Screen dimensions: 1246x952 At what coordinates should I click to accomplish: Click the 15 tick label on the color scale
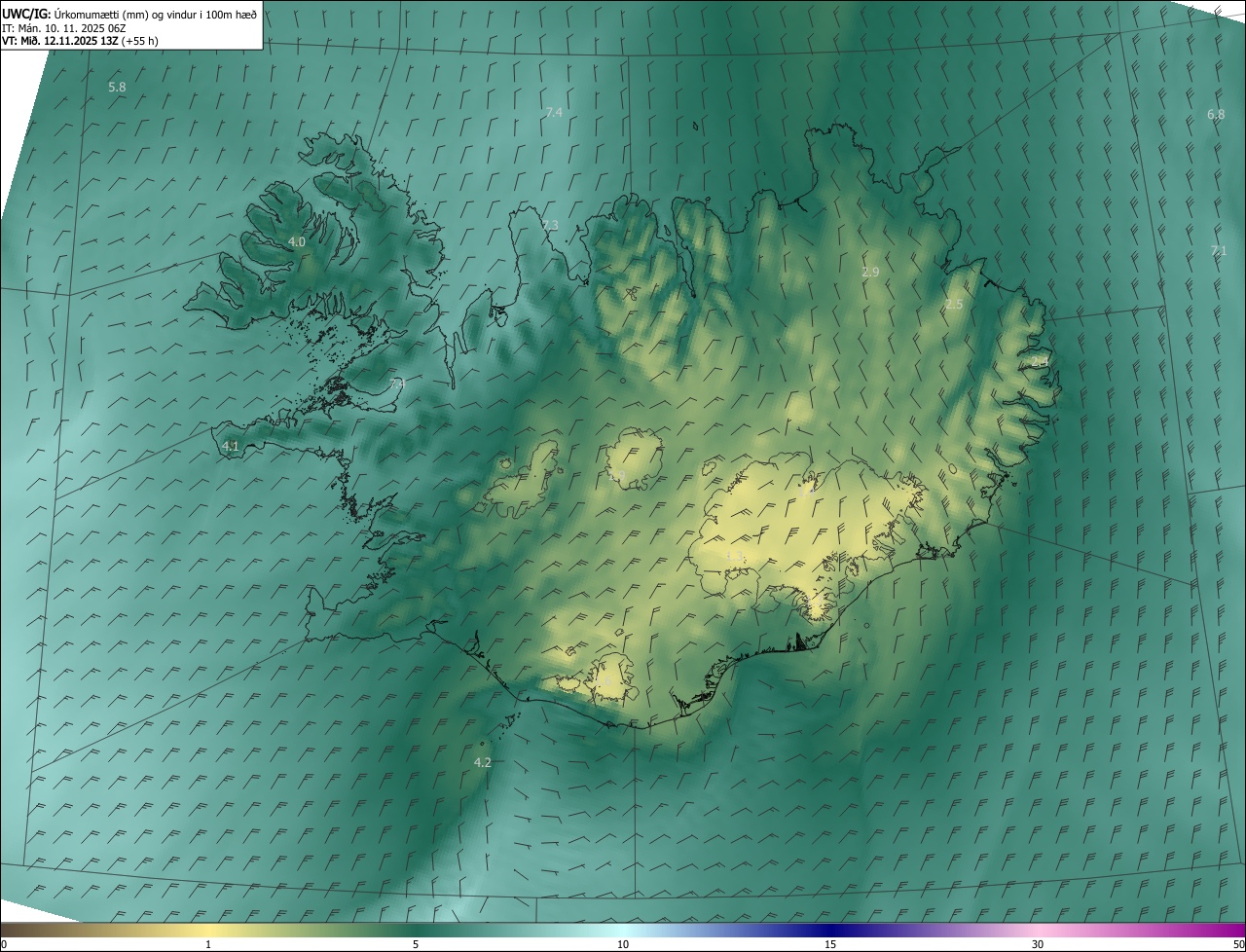point(830,945)
